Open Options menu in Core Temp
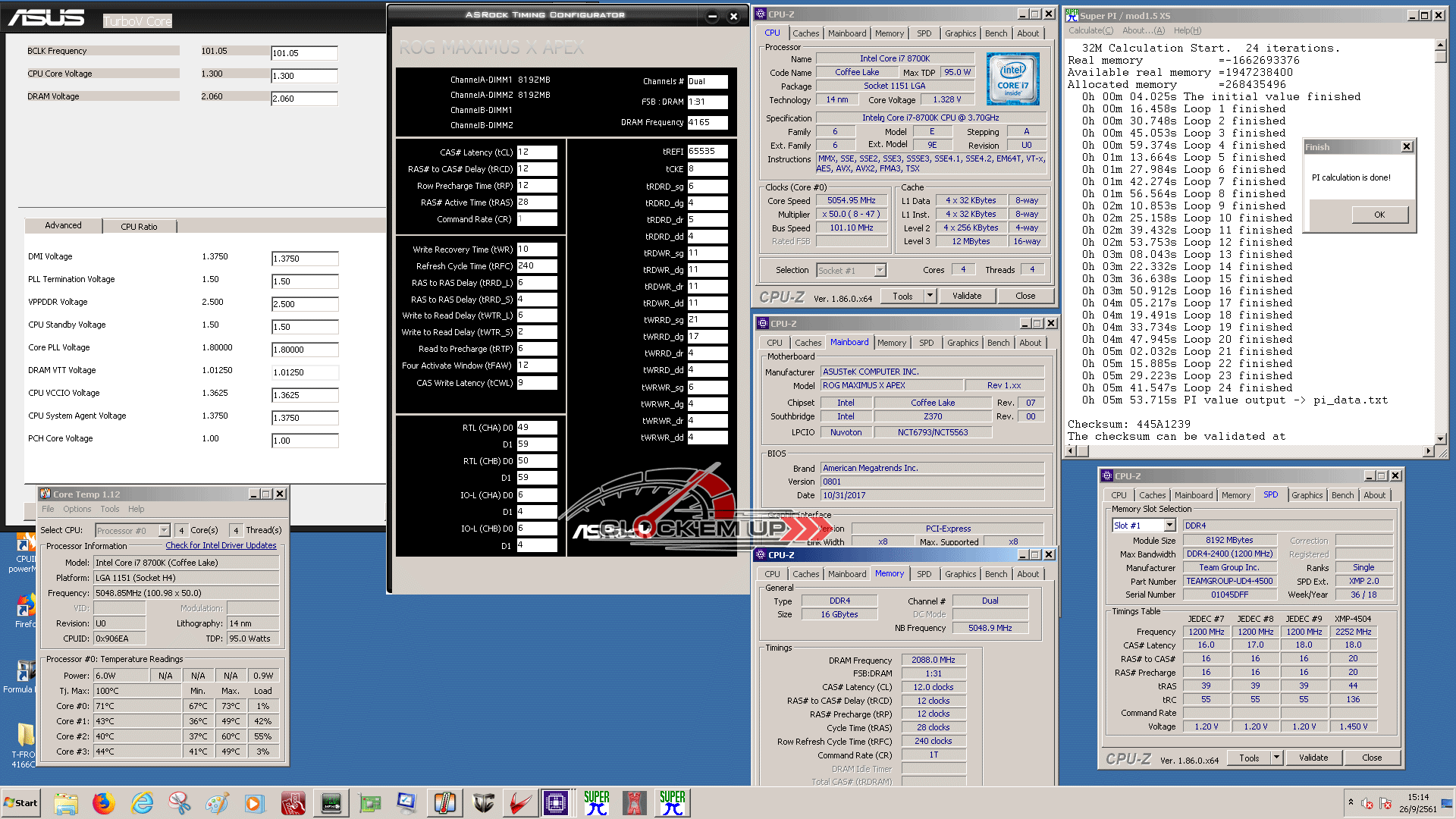 point(77,510)
